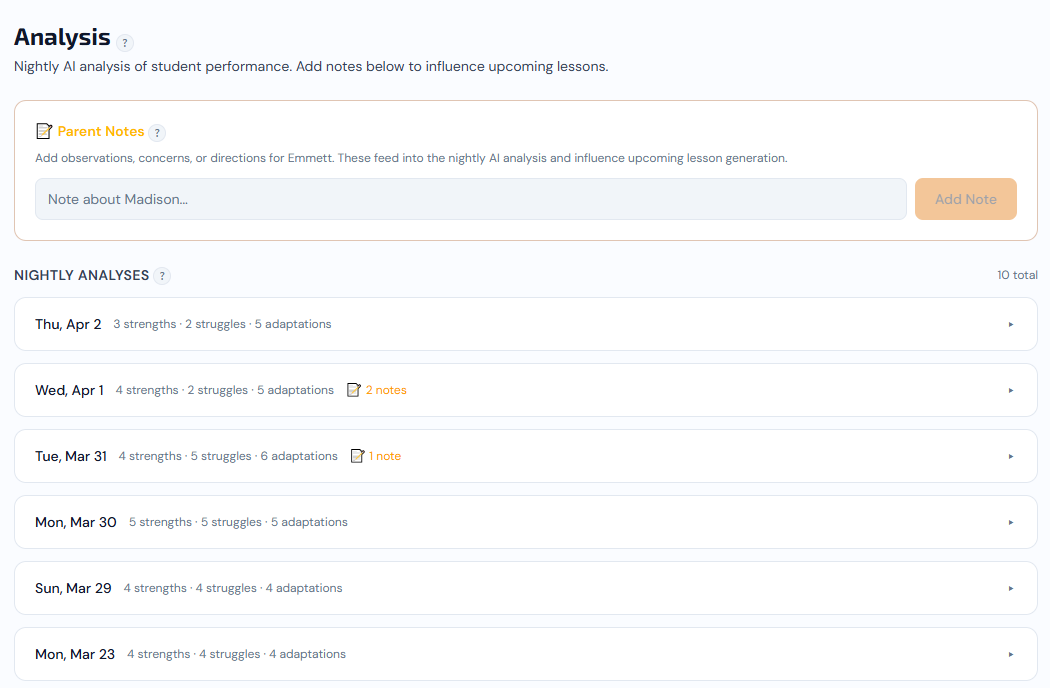The image size is (1050, 688).
Task: Select the note icon on the Wed, Apr 1 row
Action: coord(355,389)
